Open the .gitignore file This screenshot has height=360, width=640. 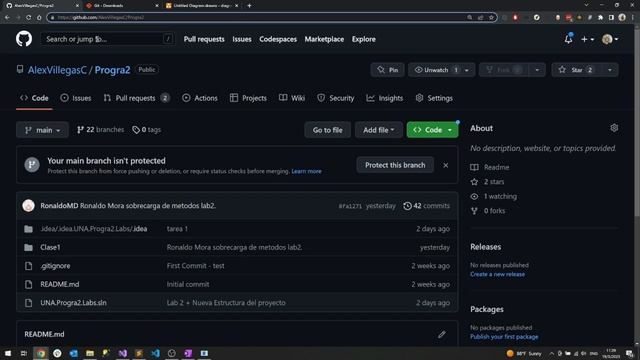(55, 266)
